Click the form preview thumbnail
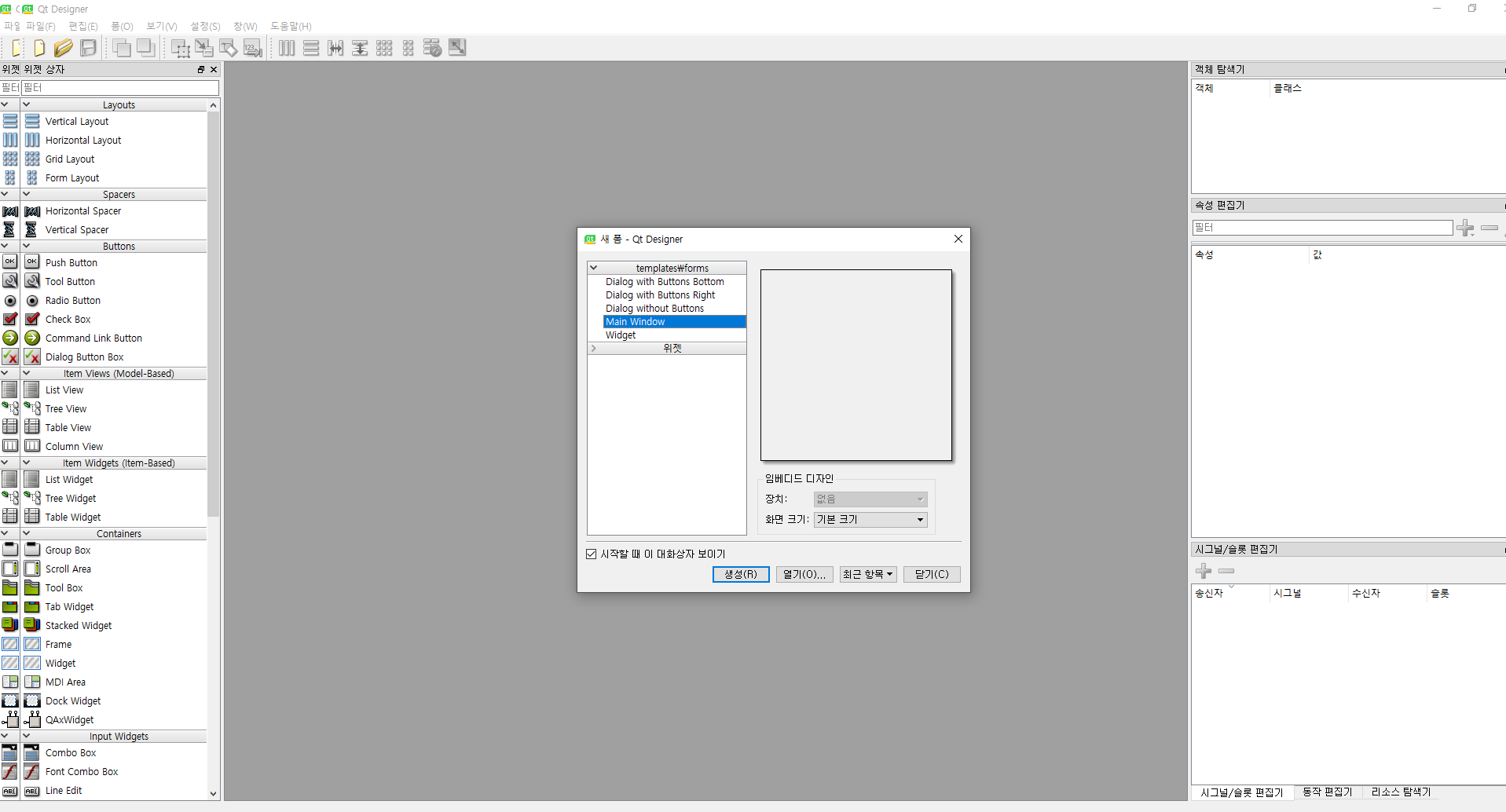 pyautogui.click(x=856, y=365)
